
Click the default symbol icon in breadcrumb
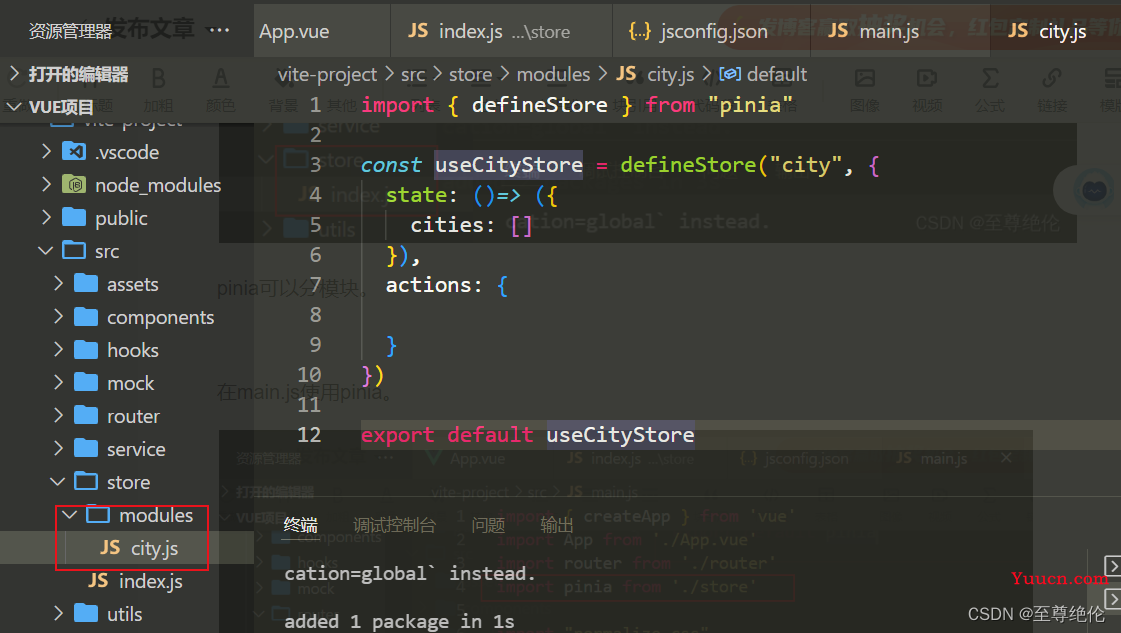[729, 74]
